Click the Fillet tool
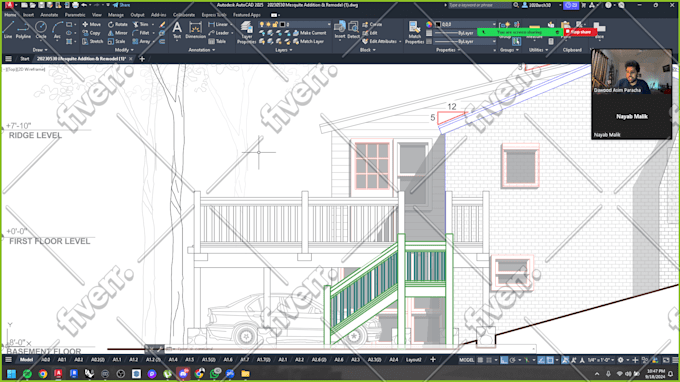This screenshot has height=382, width=680. 141,33
